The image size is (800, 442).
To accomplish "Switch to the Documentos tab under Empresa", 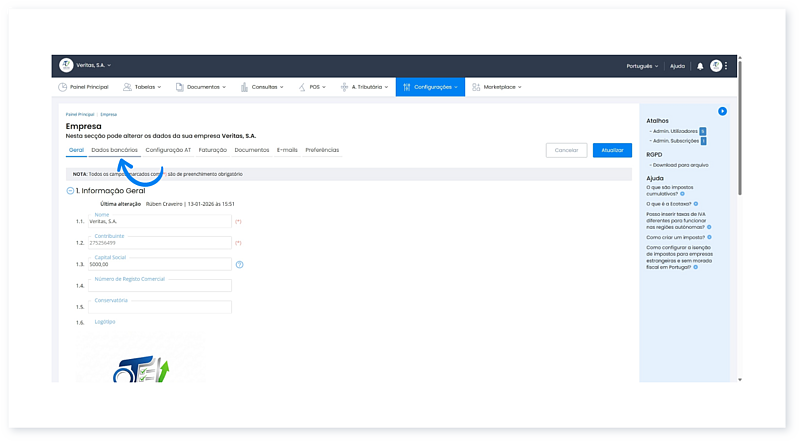I will pos(252,150).
